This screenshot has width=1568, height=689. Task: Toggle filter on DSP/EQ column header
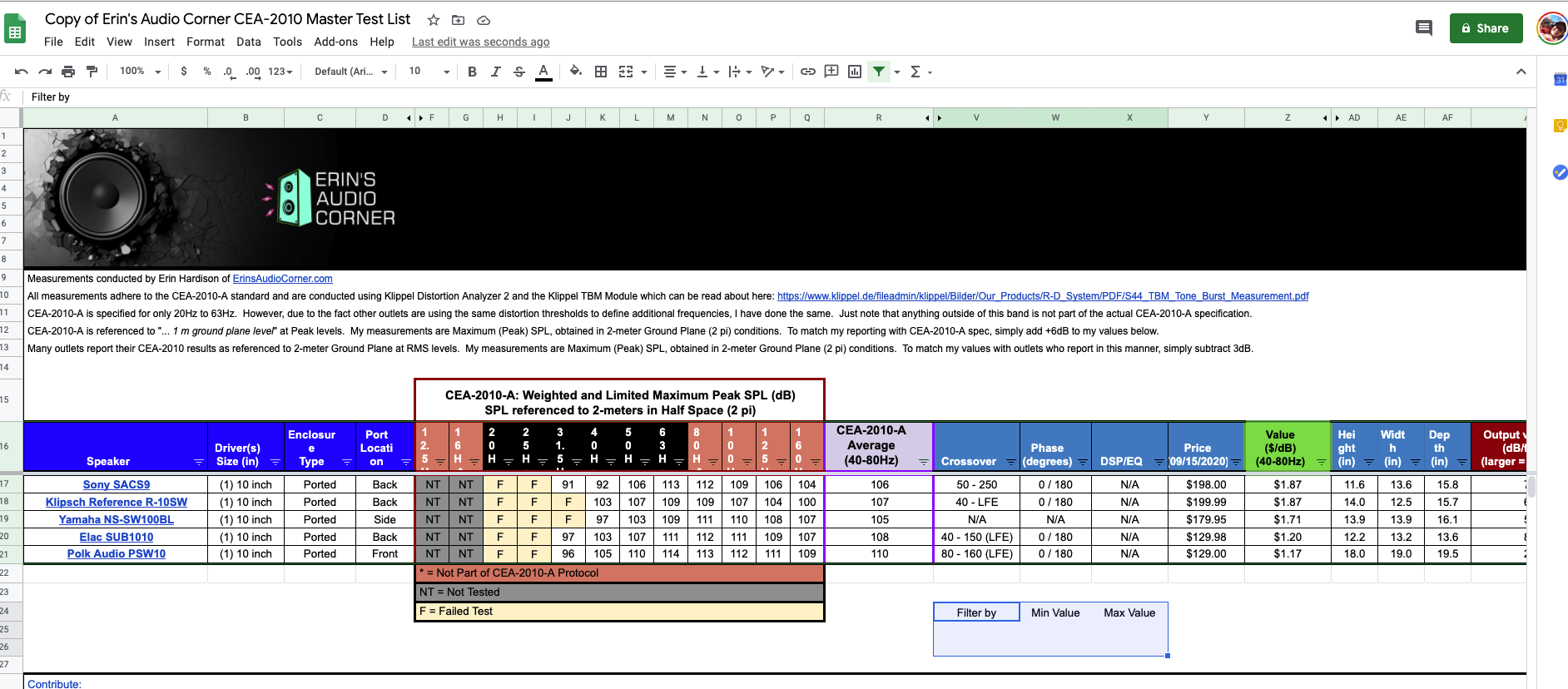pos(1159,462)
